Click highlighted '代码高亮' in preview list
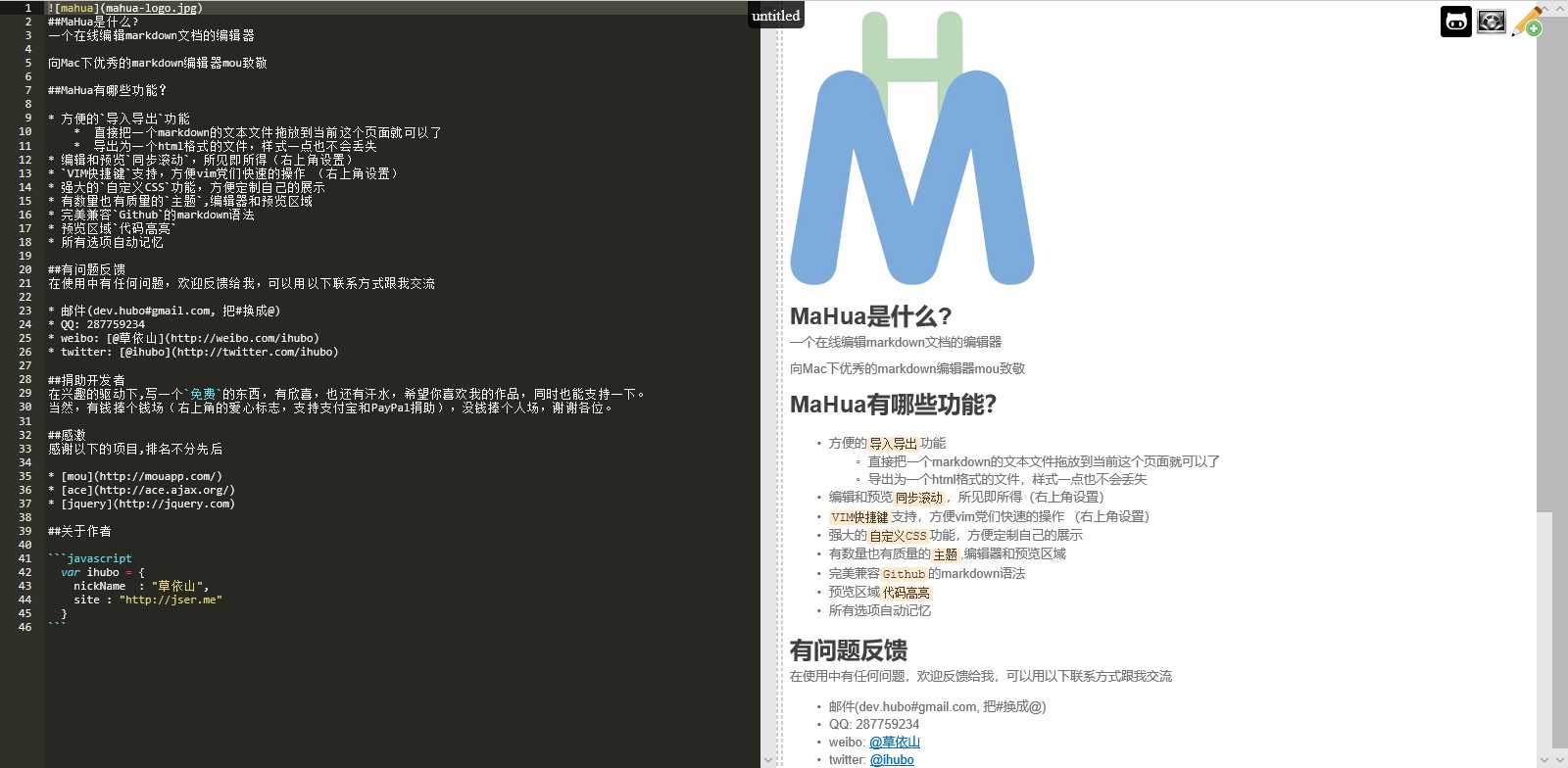 906,593
